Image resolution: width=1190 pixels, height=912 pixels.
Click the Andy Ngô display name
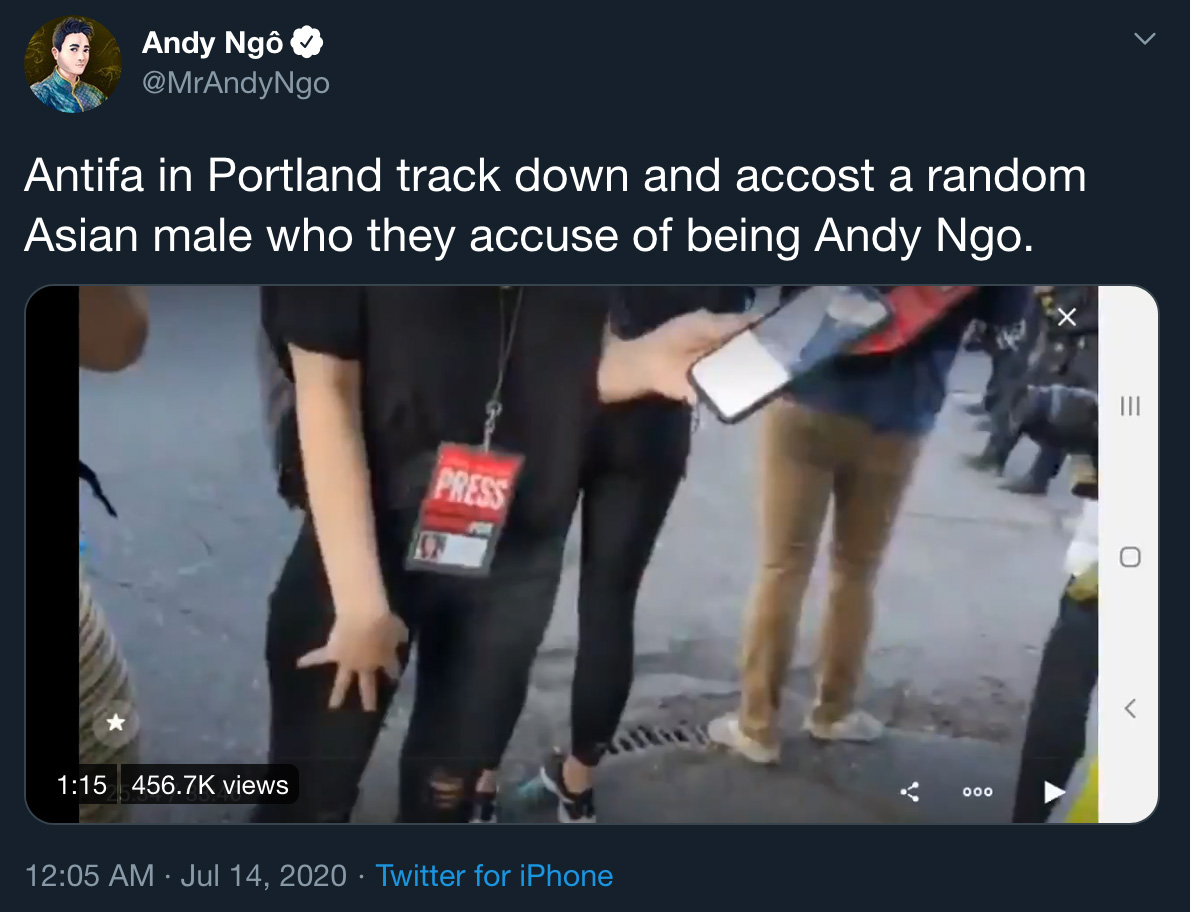[212, 43]
